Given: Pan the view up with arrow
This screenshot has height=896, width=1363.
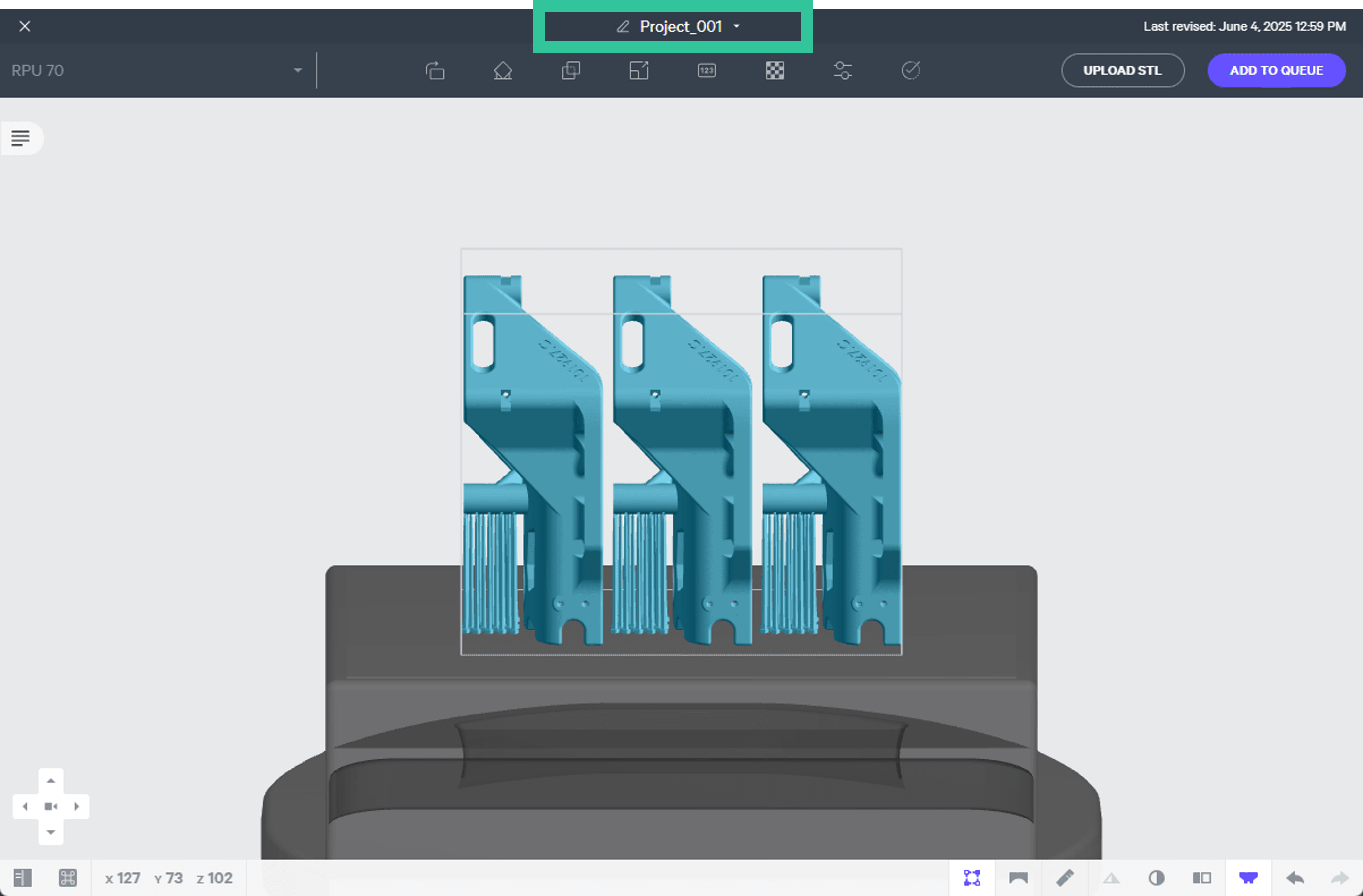Looking at the screenshot, I should click(x=51, y=781).
